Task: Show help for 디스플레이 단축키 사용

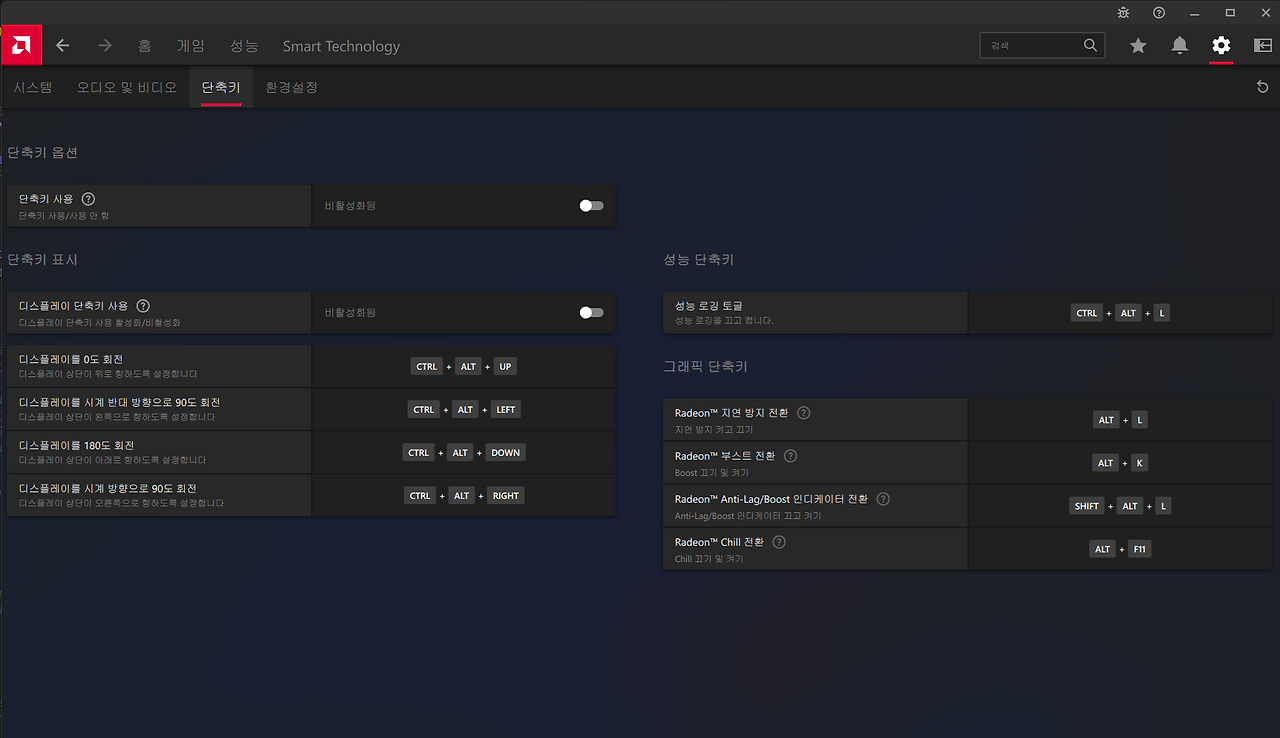Action: point(143,306)
